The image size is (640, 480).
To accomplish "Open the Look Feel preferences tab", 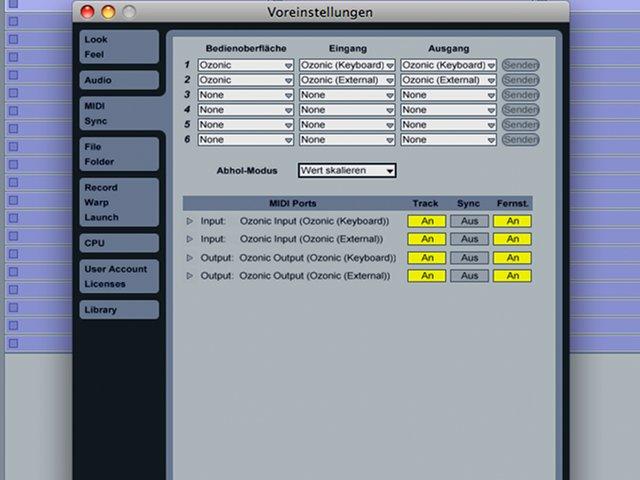I will tap(119, 47).
